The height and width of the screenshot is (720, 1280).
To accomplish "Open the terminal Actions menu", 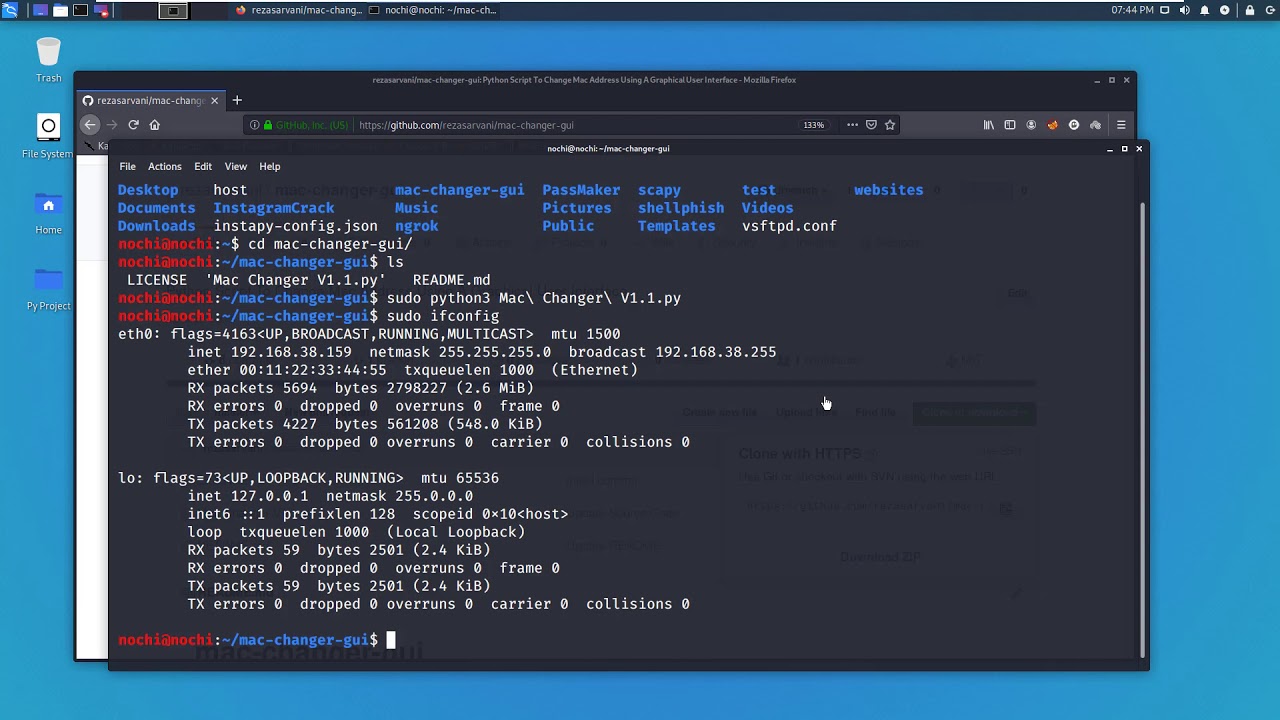I will (165, 166).
